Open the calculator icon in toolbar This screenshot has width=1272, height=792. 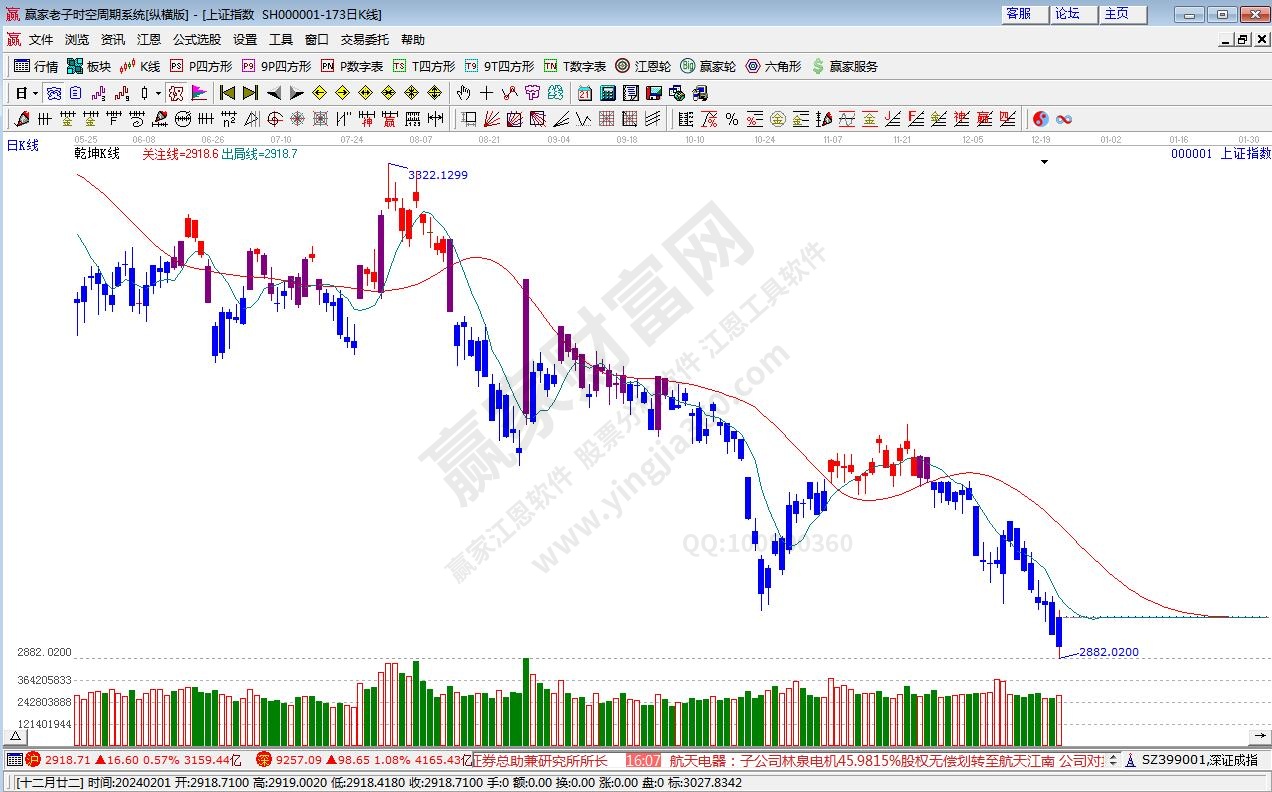(608, 93)
